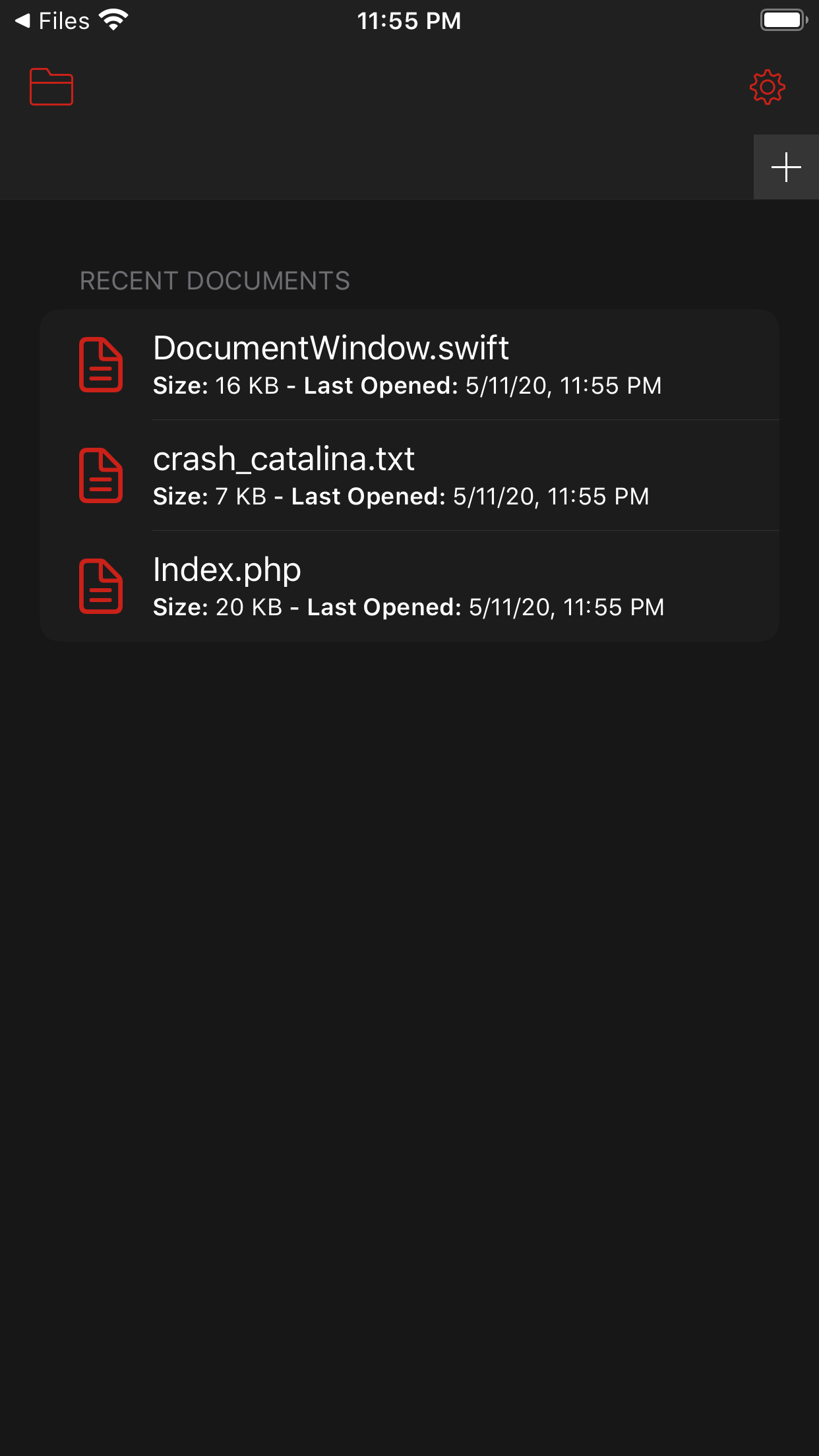Select the recent documents list card
Image resolution: width=819 pixels, height=1456 pixels.
click(409, 475)
